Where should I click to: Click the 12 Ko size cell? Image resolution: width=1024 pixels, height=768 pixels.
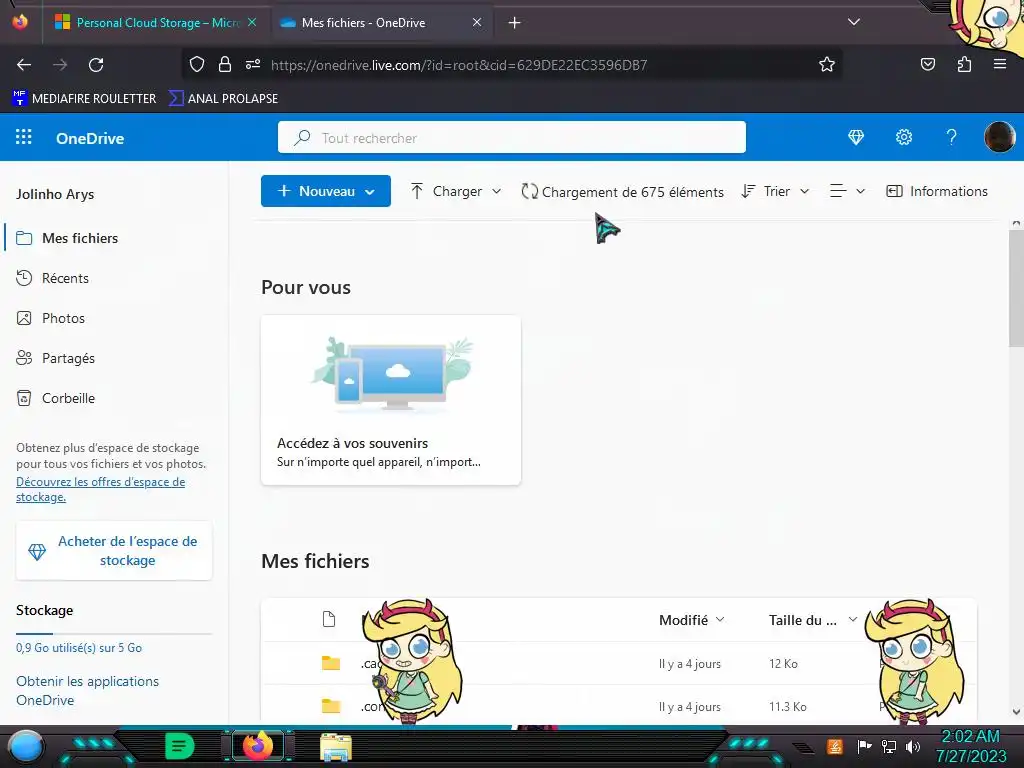pos(783,664)
